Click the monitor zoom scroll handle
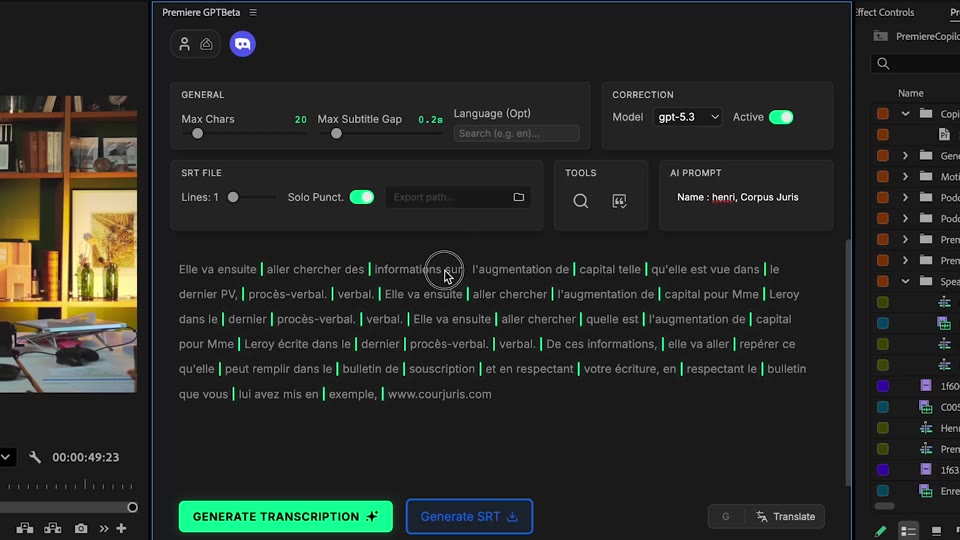 132,508
